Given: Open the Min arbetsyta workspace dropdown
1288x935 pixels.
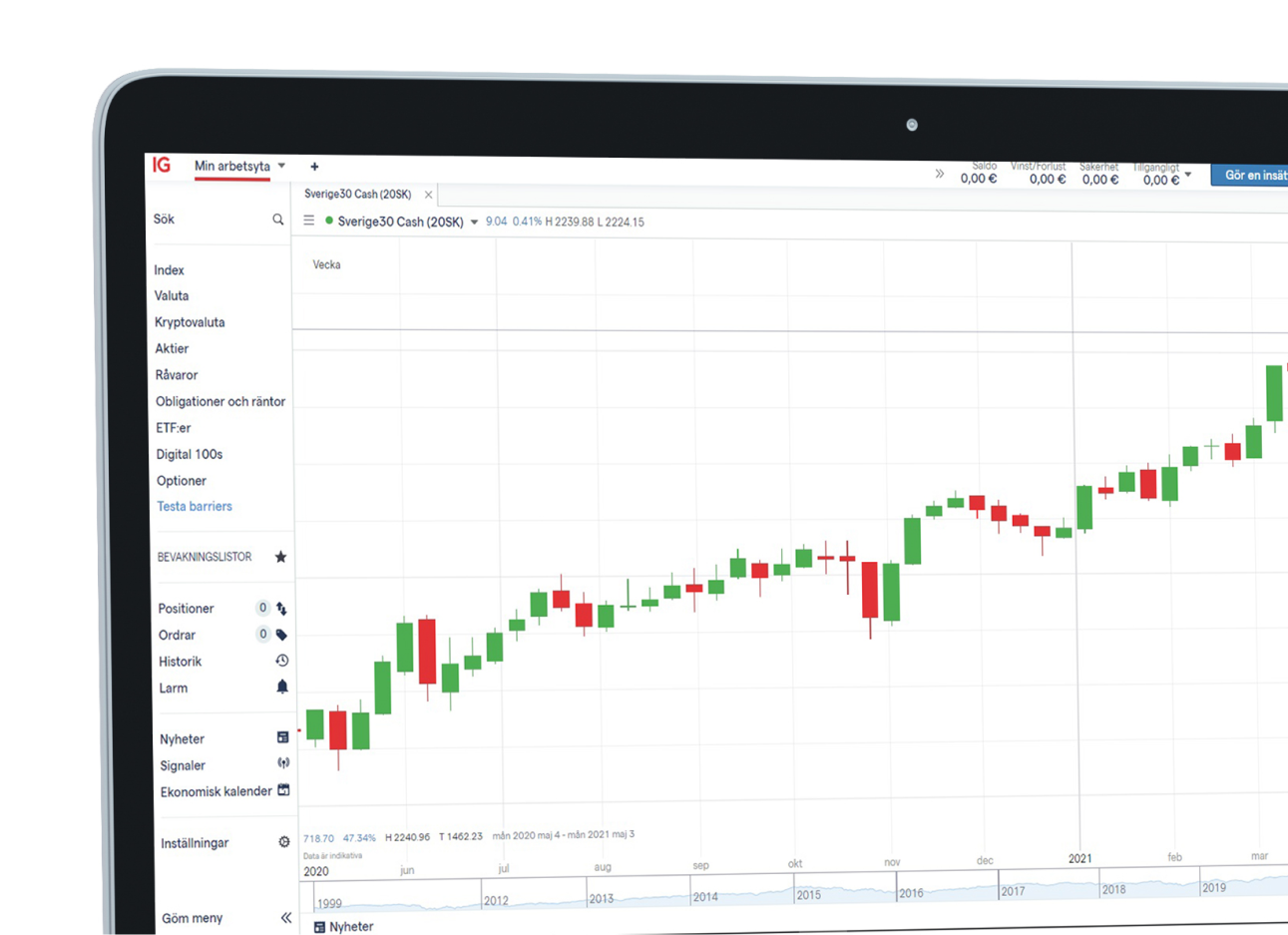Looking at the screenshot, I should tap(281, 166).
